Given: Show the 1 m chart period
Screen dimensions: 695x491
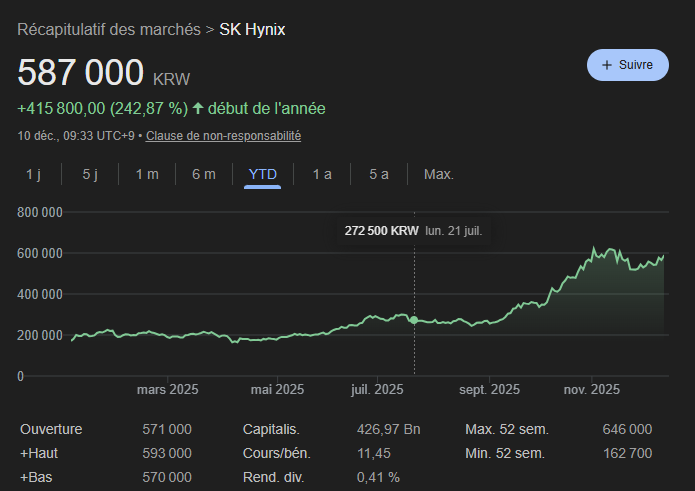Looking at the screenshot, I should coord(147,174).
